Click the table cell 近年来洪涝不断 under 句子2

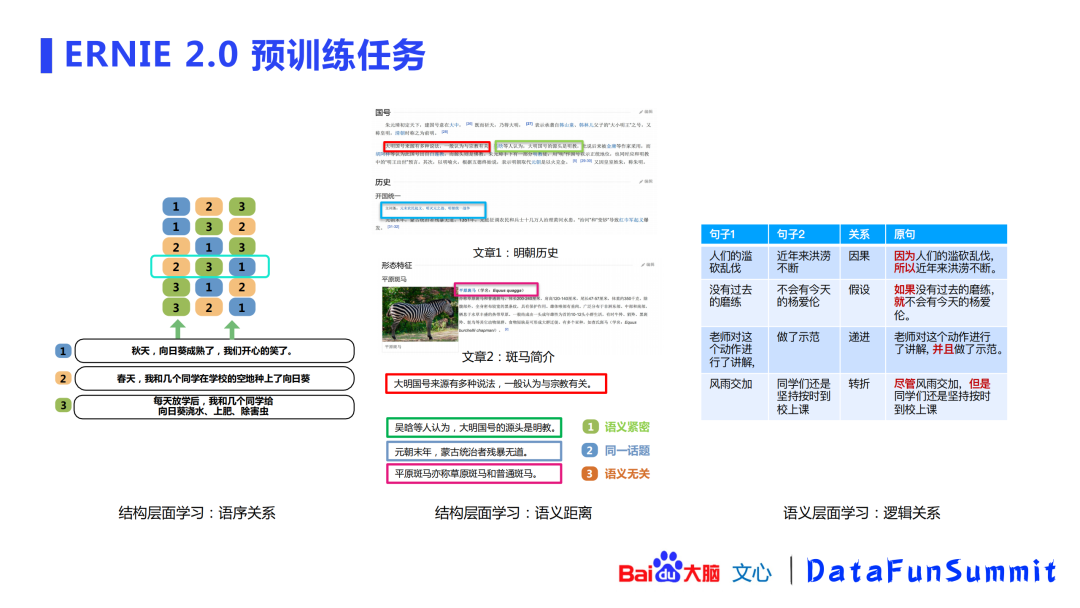coord(804,262)
